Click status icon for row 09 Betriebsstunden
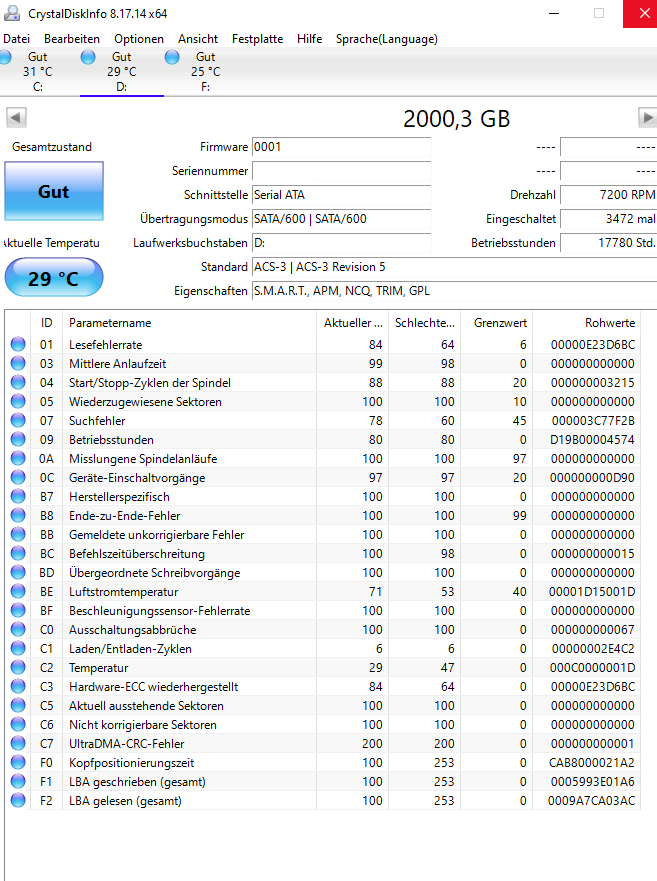The width and height of the screenshot is (657, 881). tap(18, 439)
